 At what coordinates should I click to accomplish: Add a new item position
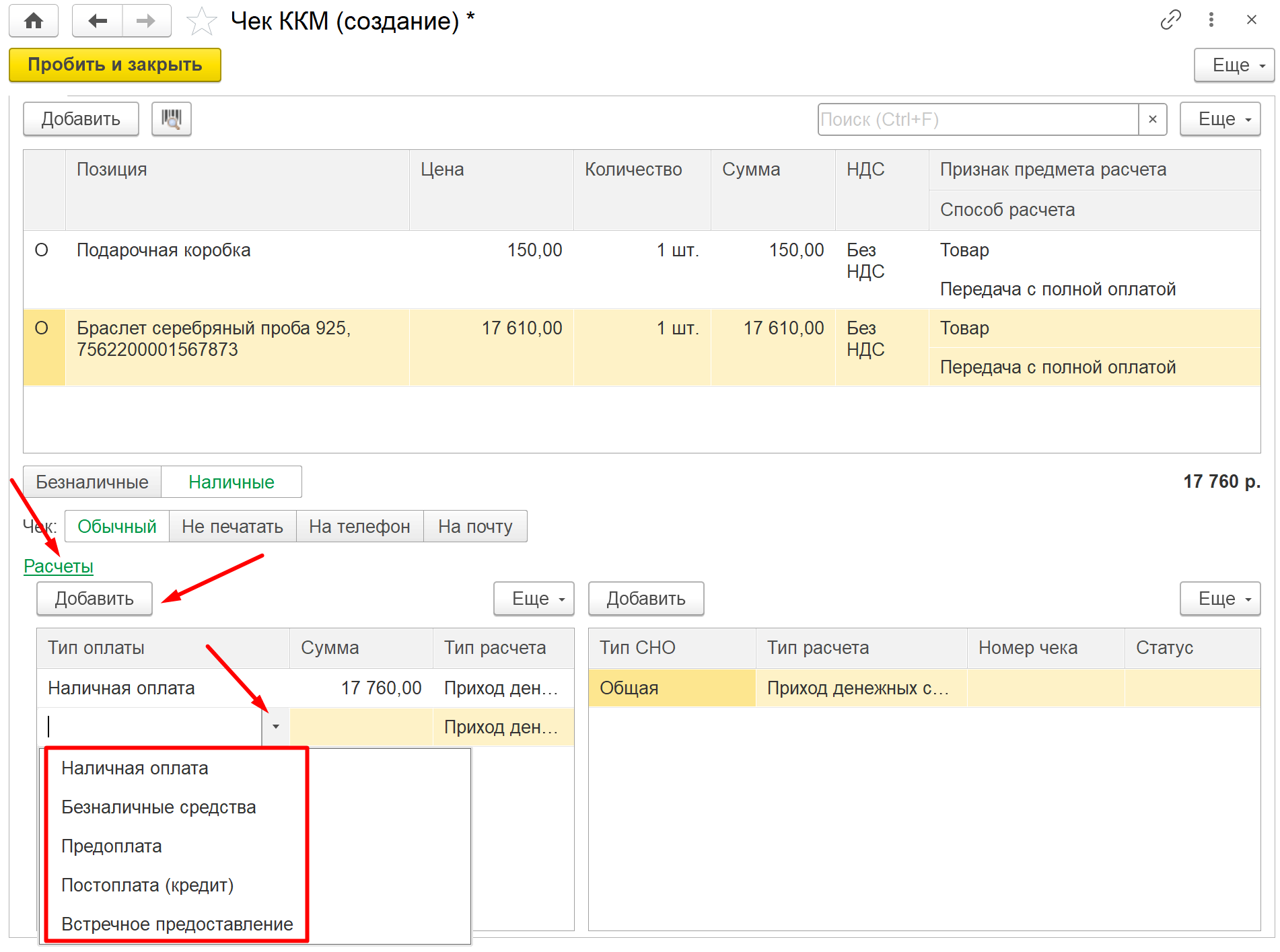pos(81,119)
